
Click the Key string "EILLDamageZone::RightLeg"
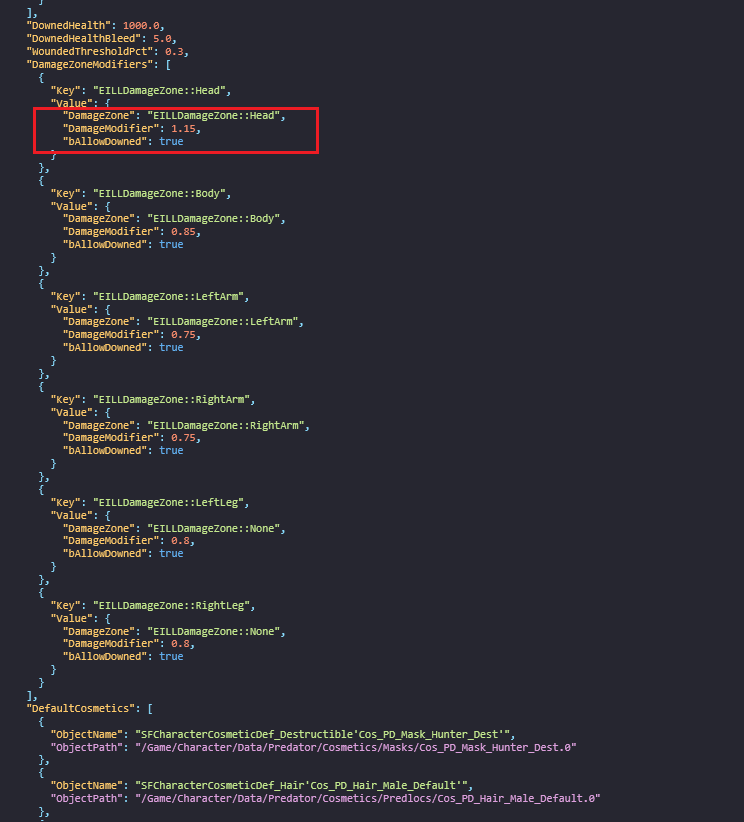point(175,605)
